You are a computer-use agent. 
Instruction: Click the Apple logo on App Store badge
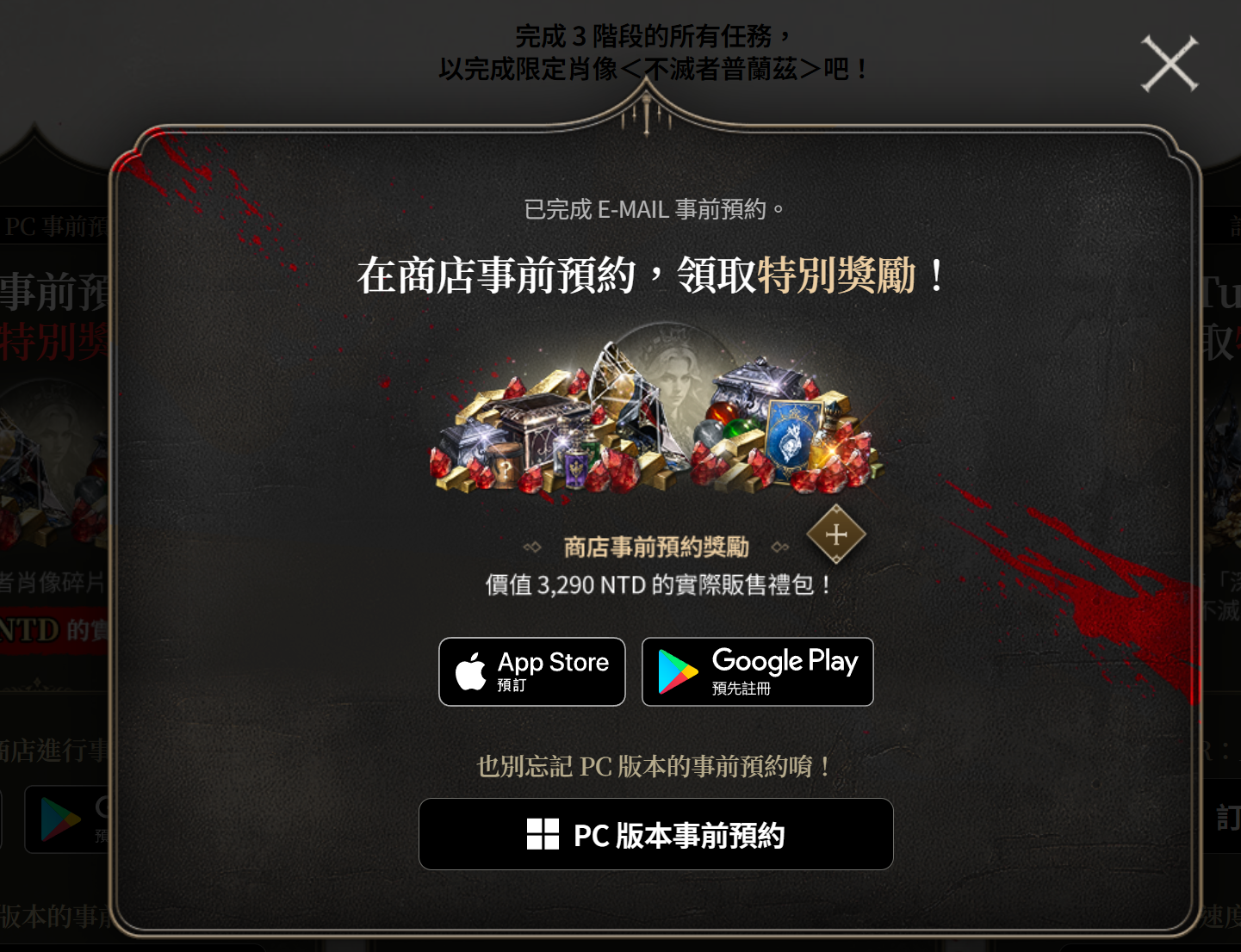click(x=470, y=671)
